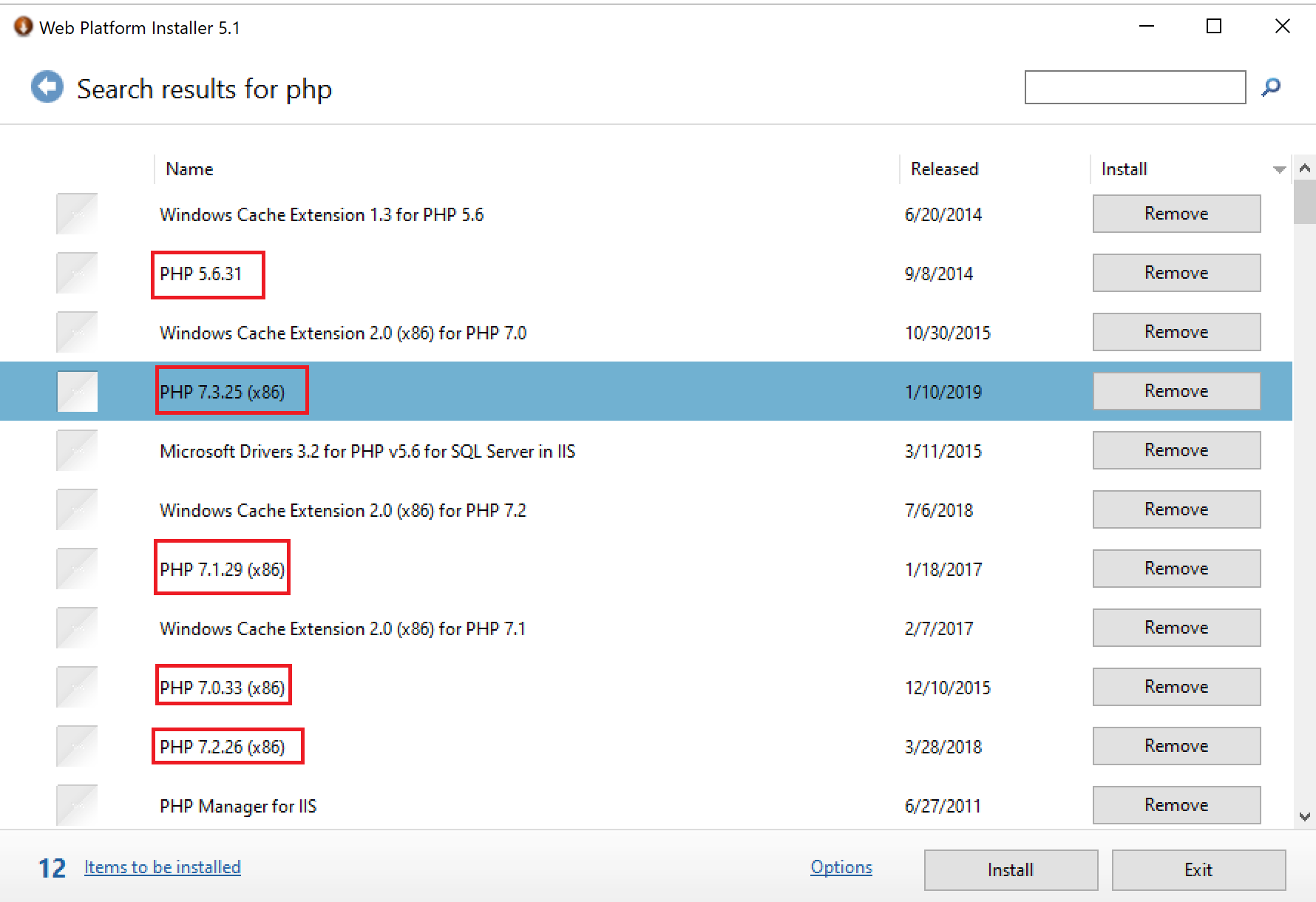Select PHP Manager for IIS name text
The width and height of the screenshot is (1316, 902).
pyautogui.click(x=238, y=806)
